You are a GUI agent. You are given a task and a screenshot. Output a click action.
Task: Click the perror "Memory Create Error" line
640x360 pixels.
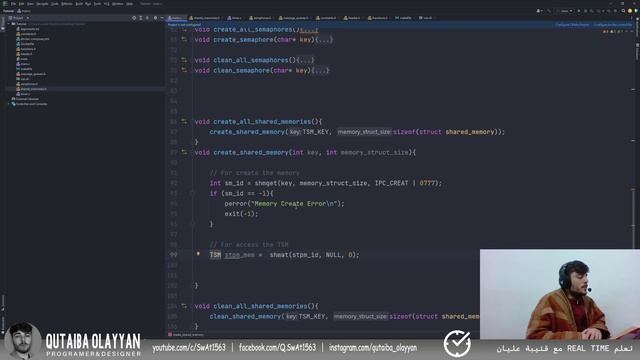pyautogui.click(x=284, y=203)
